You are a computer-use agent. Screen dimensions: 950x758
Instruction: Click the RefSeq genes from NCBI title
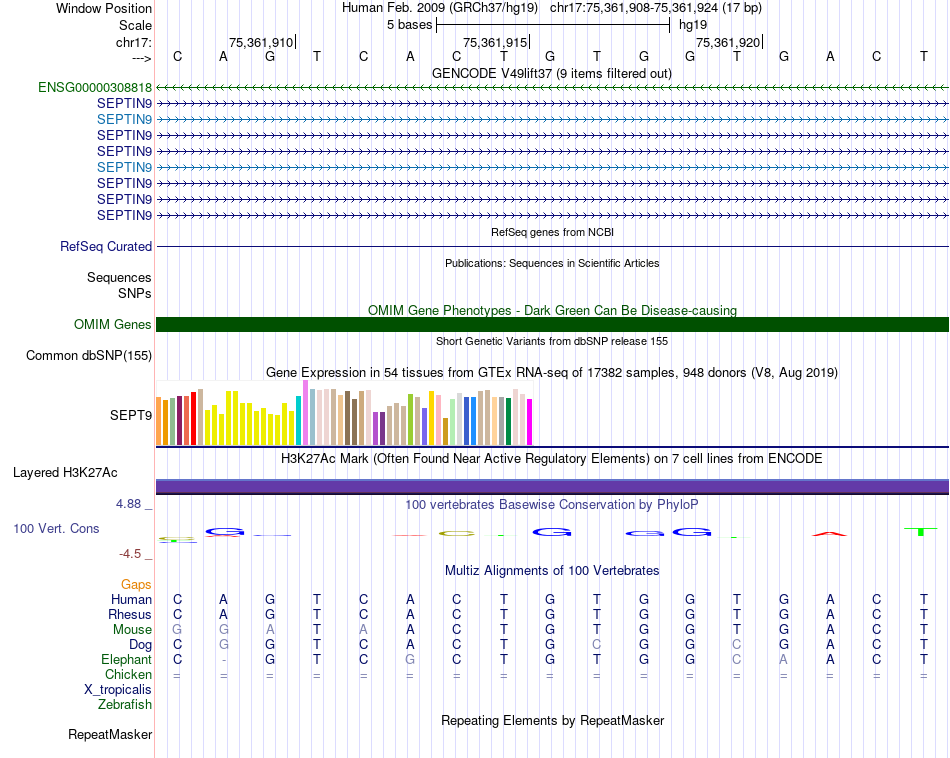click(x=553, y=232)
